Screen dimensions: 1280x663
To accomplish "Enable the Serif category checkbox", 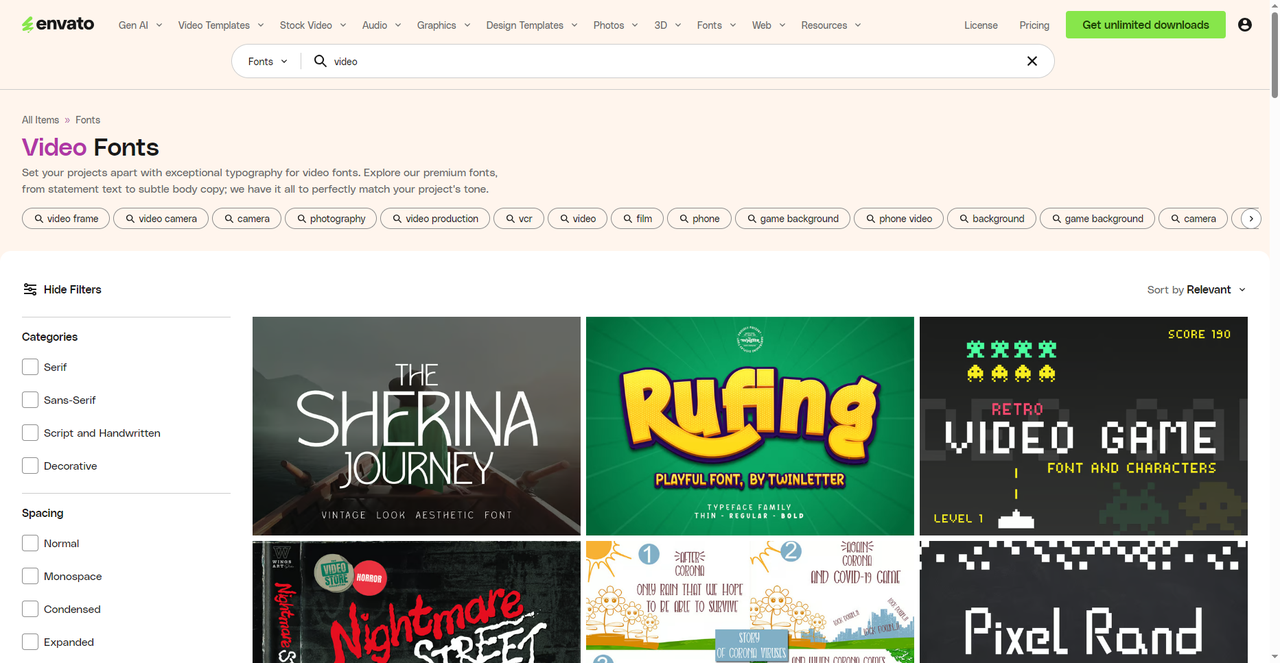I will 30,367.
